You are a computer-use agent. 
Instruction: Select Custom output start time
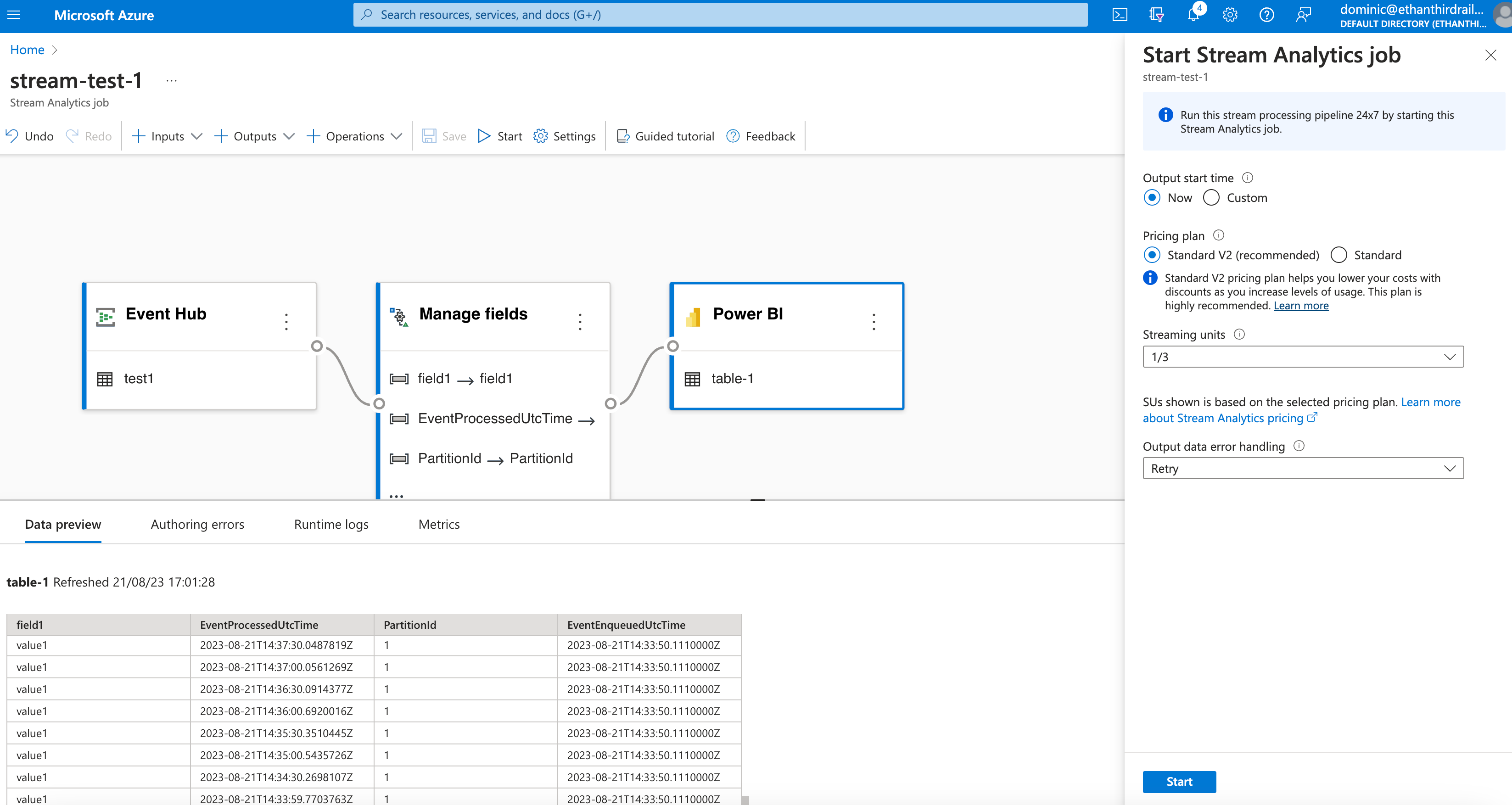tap(1210, 198)
